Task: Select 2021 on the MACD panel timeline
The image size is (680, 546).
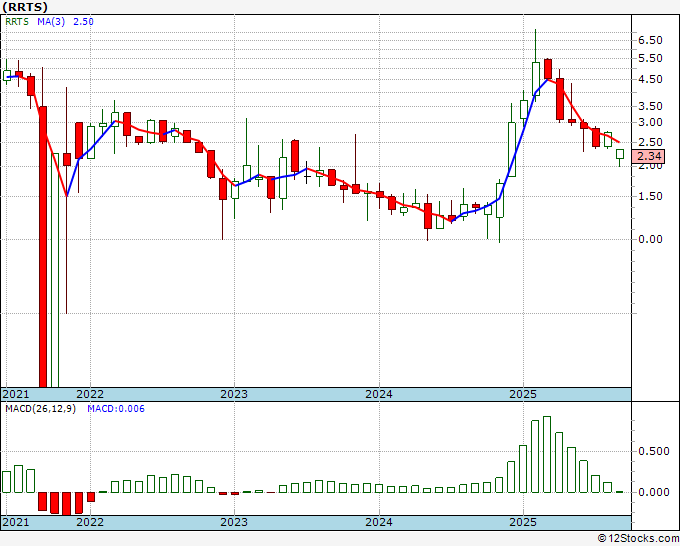Action: pos(16,522)
